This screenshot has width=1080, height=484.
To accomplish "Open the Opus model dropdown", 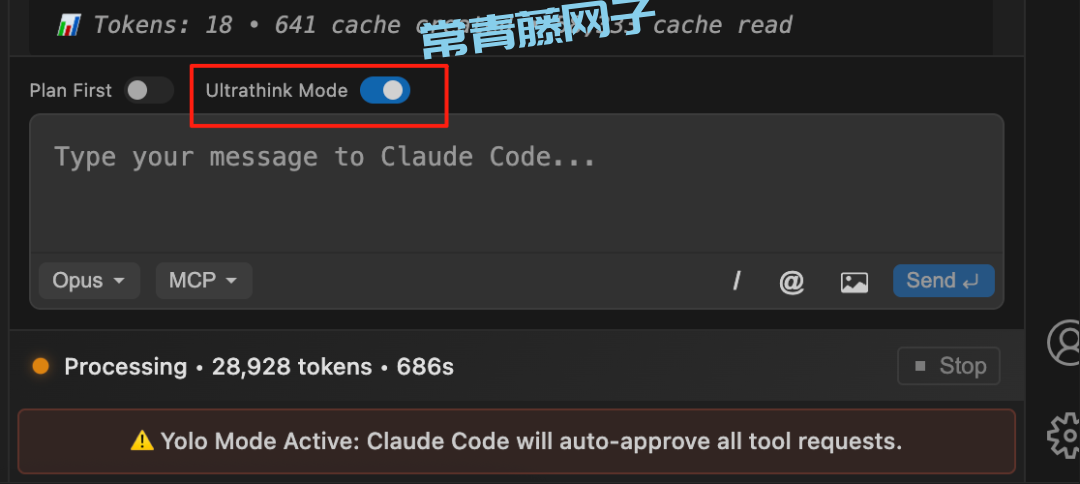I will pos(90,281).
